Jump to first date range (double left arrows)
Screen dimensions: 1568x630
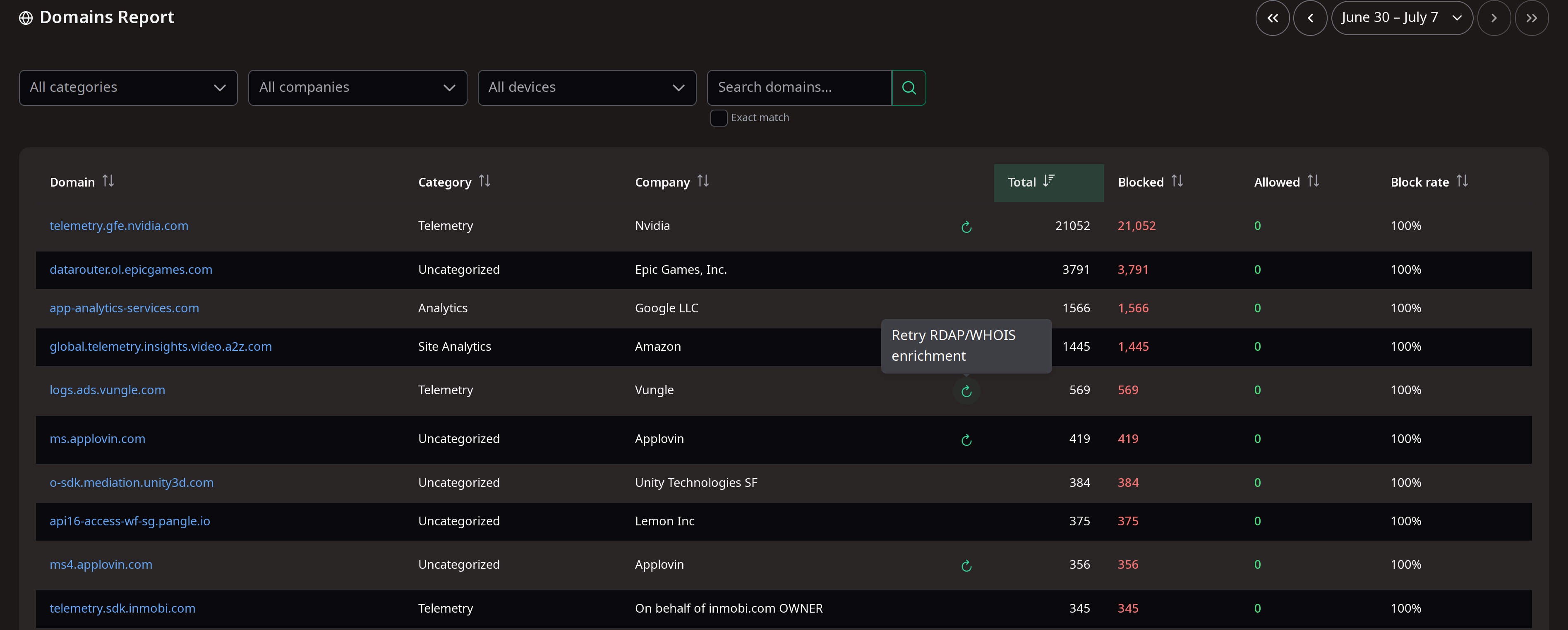pos(1272,18)
